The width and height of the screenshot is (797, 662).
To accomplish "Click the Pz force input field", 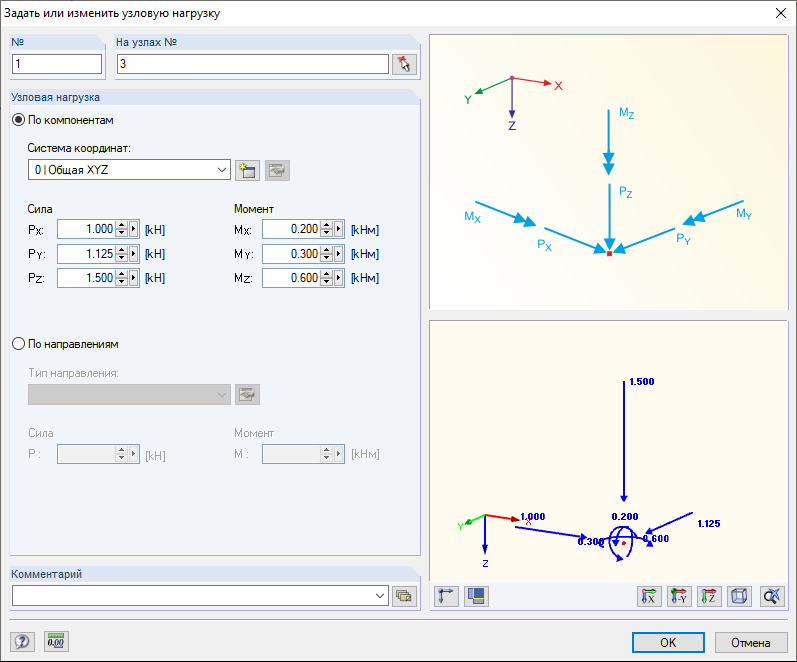I will click(x=86, y=278).
